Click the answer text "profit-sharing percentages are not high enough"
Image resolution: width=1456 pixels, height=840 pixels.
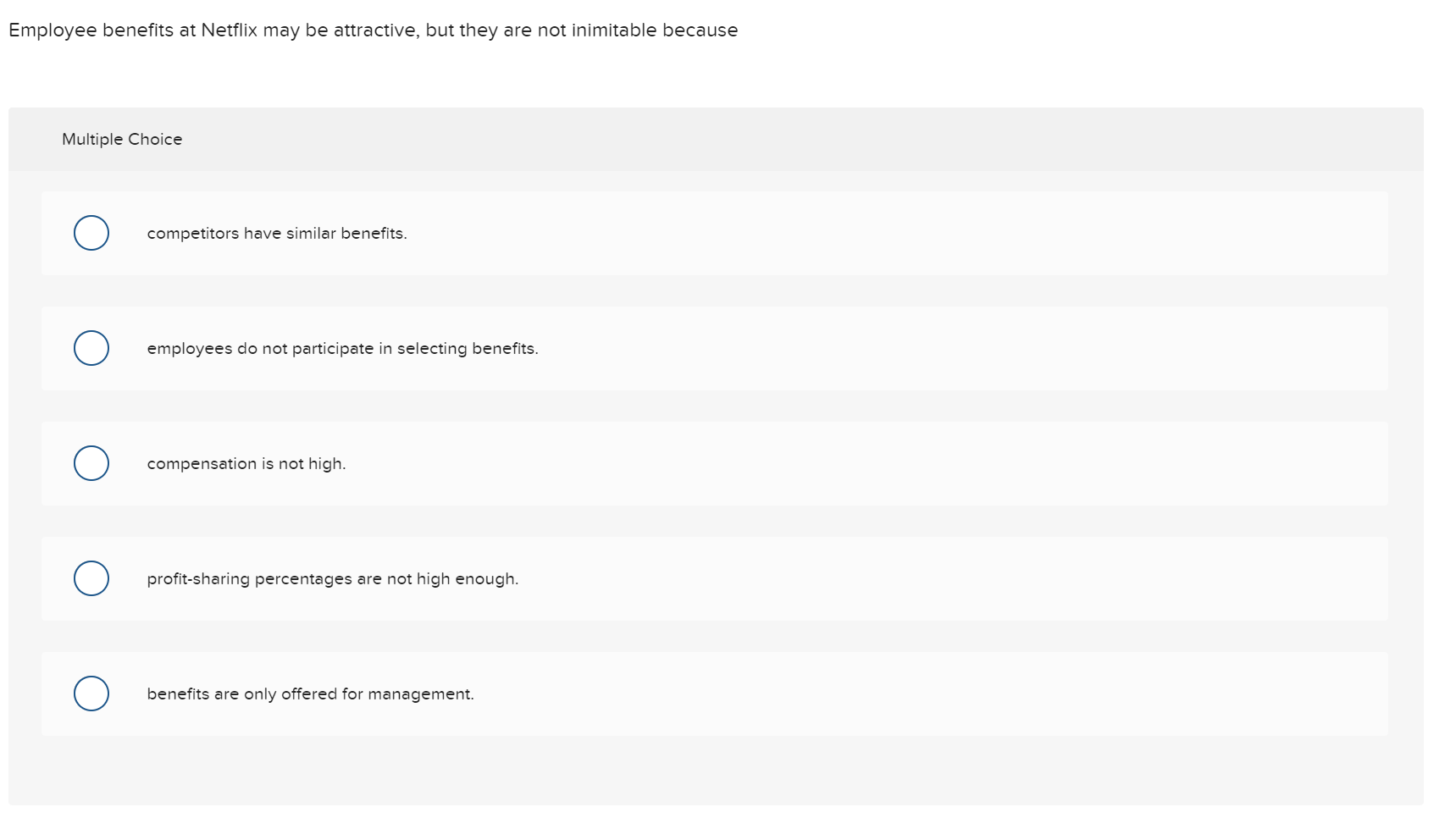pyautogui.click(x=332, y=578)
